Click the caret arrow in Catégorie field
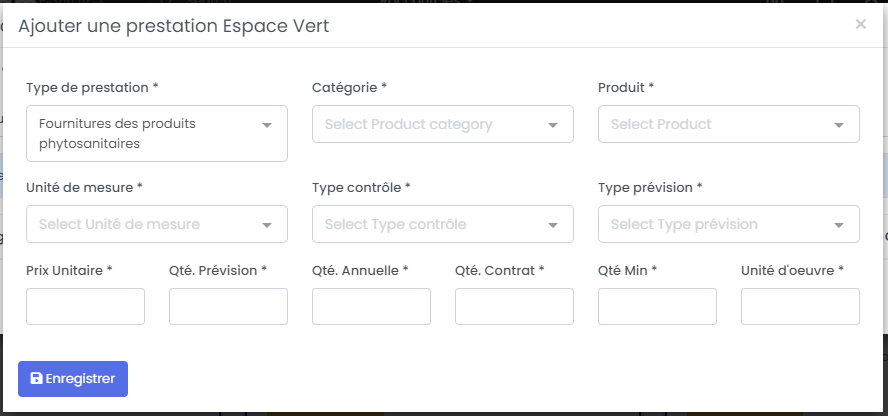Screen dimensions: 888x416 coord(553,125)
